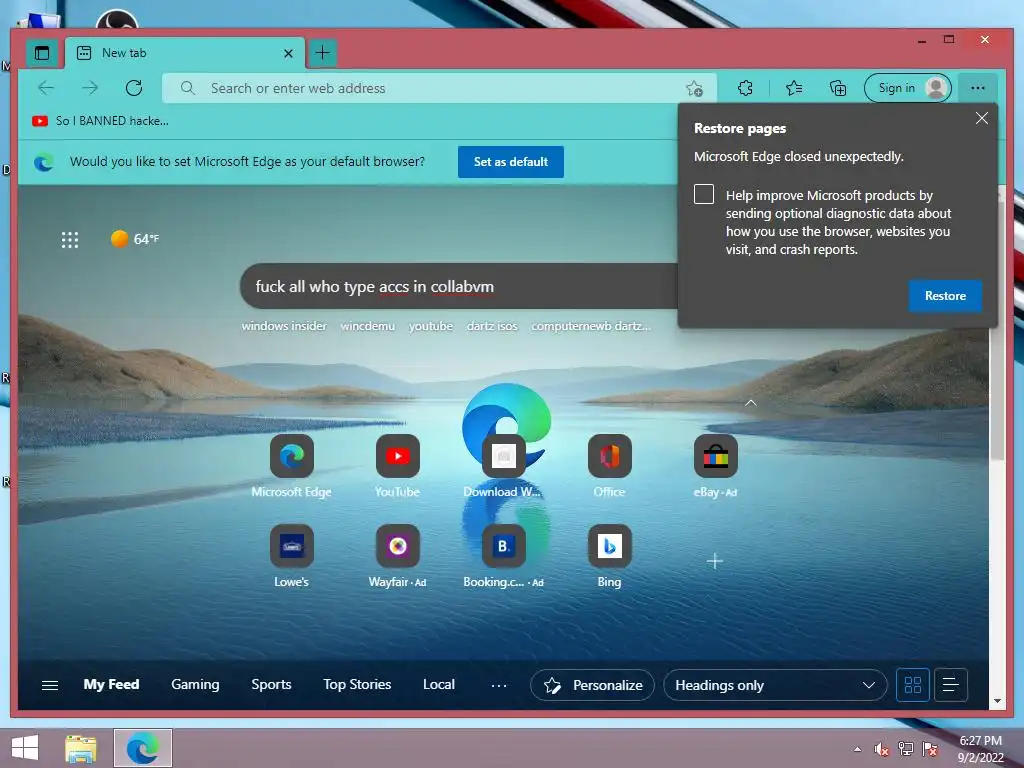Image resolution: width=1024 pixels, height=768 pixels.
Task: Show hidden system tray icons
Action: pos(857,750)
